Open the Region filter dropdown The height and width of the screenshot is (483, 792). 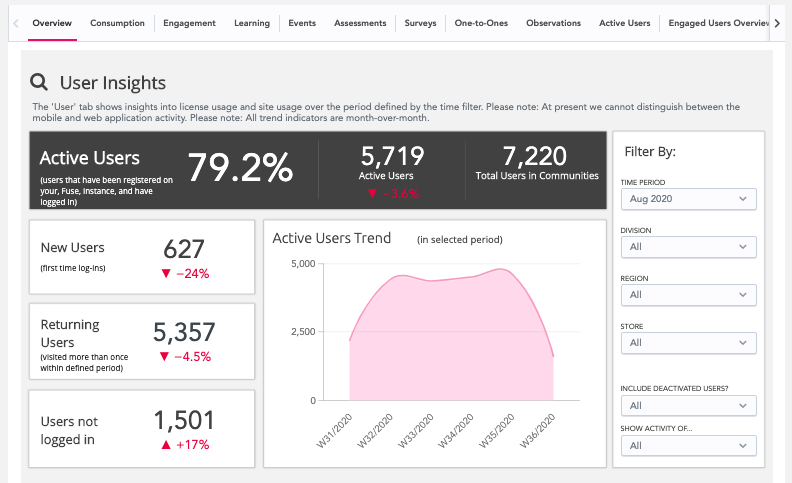click(x=688, y=295)
